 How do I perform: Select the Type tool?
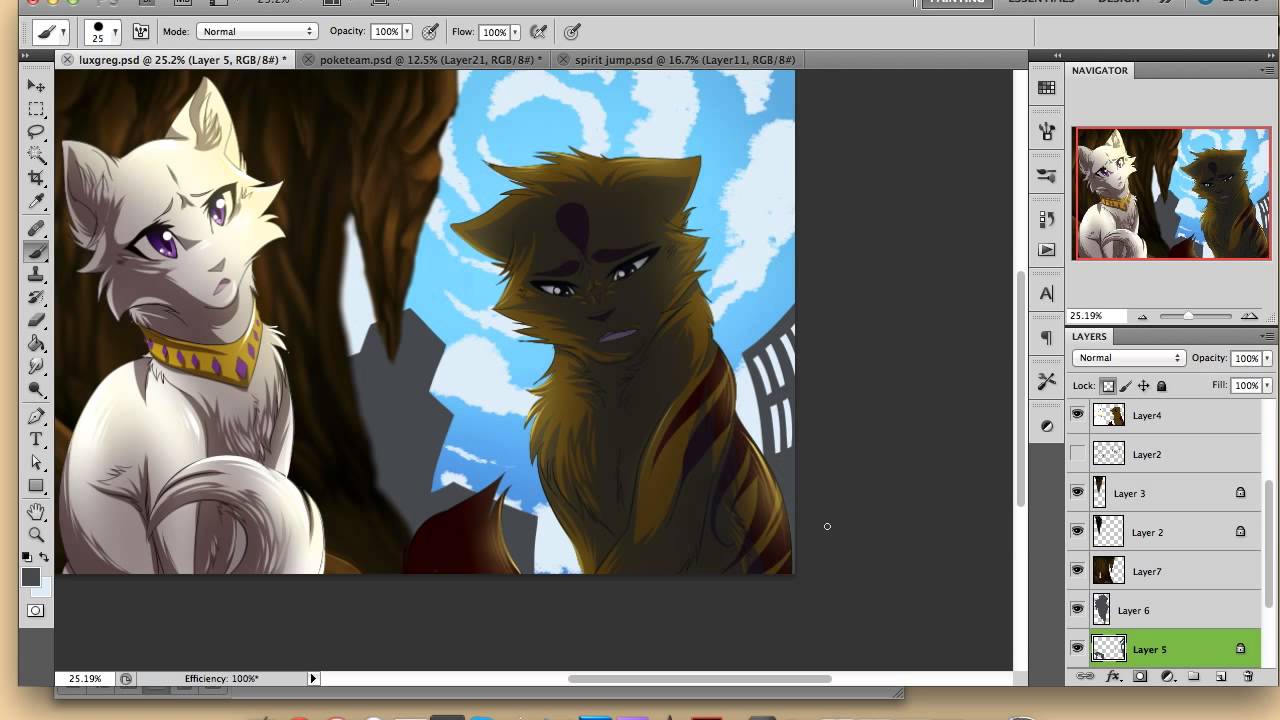[36, 440]
